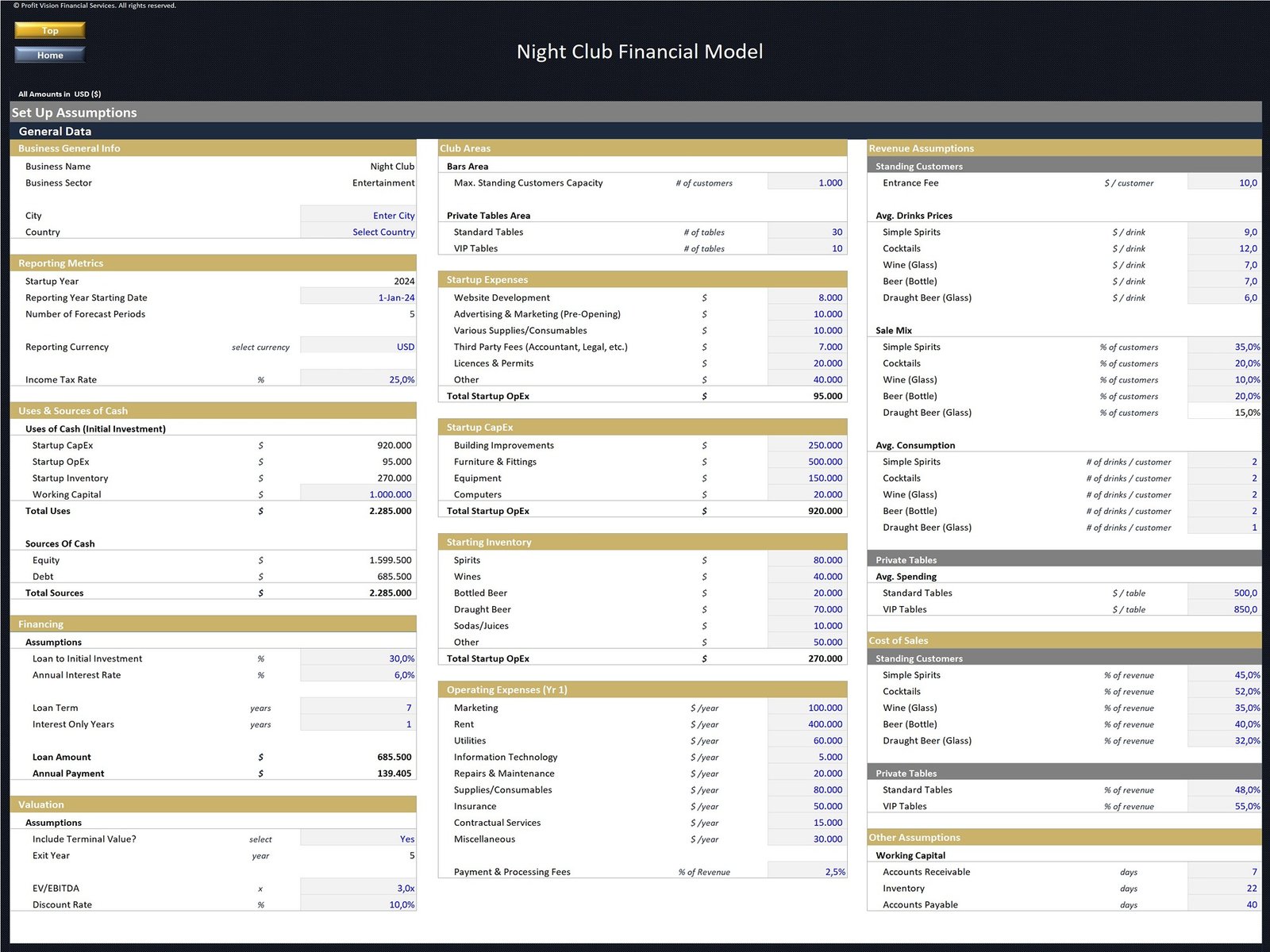The height and width of the screenshot is (952, 1270).
Task: Select the VIP Tables count cell
Action: 806,249
